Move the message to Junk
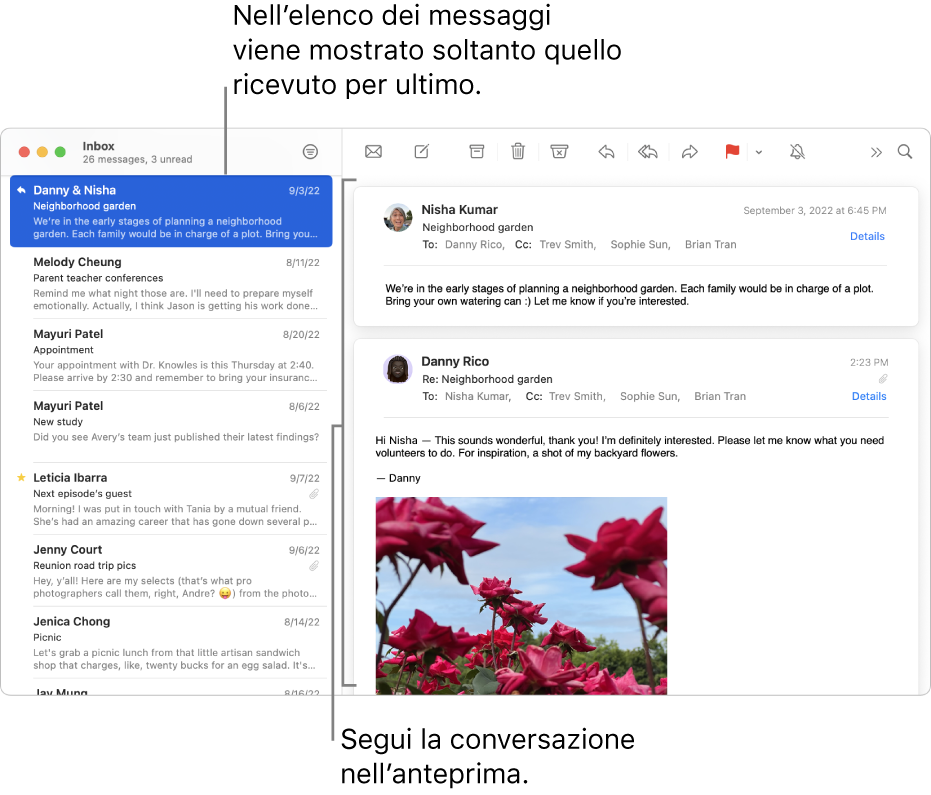This screenshot has width=931, height=795. pyautogui.click(x=559, y=152)
